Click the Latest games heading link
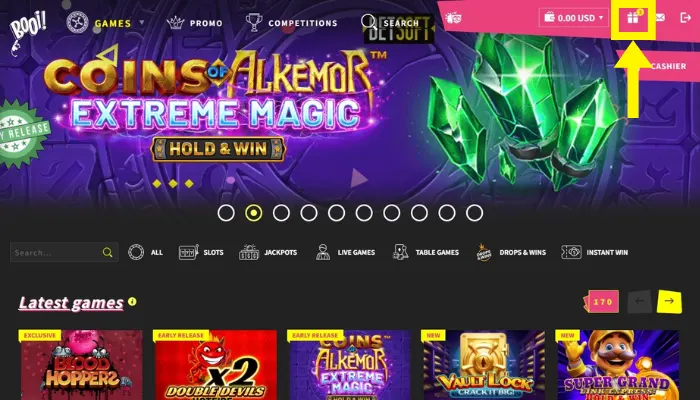The height and width of the screenshot is (400, 700). point(71,303)
